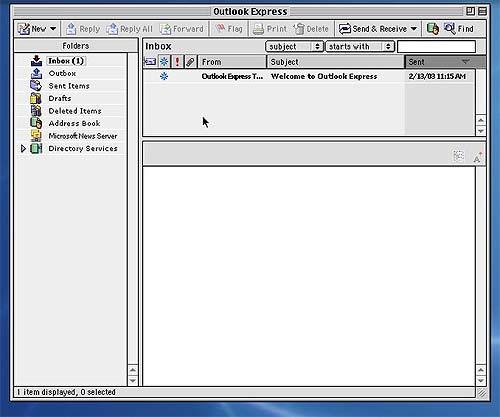Select the Microsoft News Server label
The width and height of the screenshot is (500, 417).
click(x=83, y=136)
